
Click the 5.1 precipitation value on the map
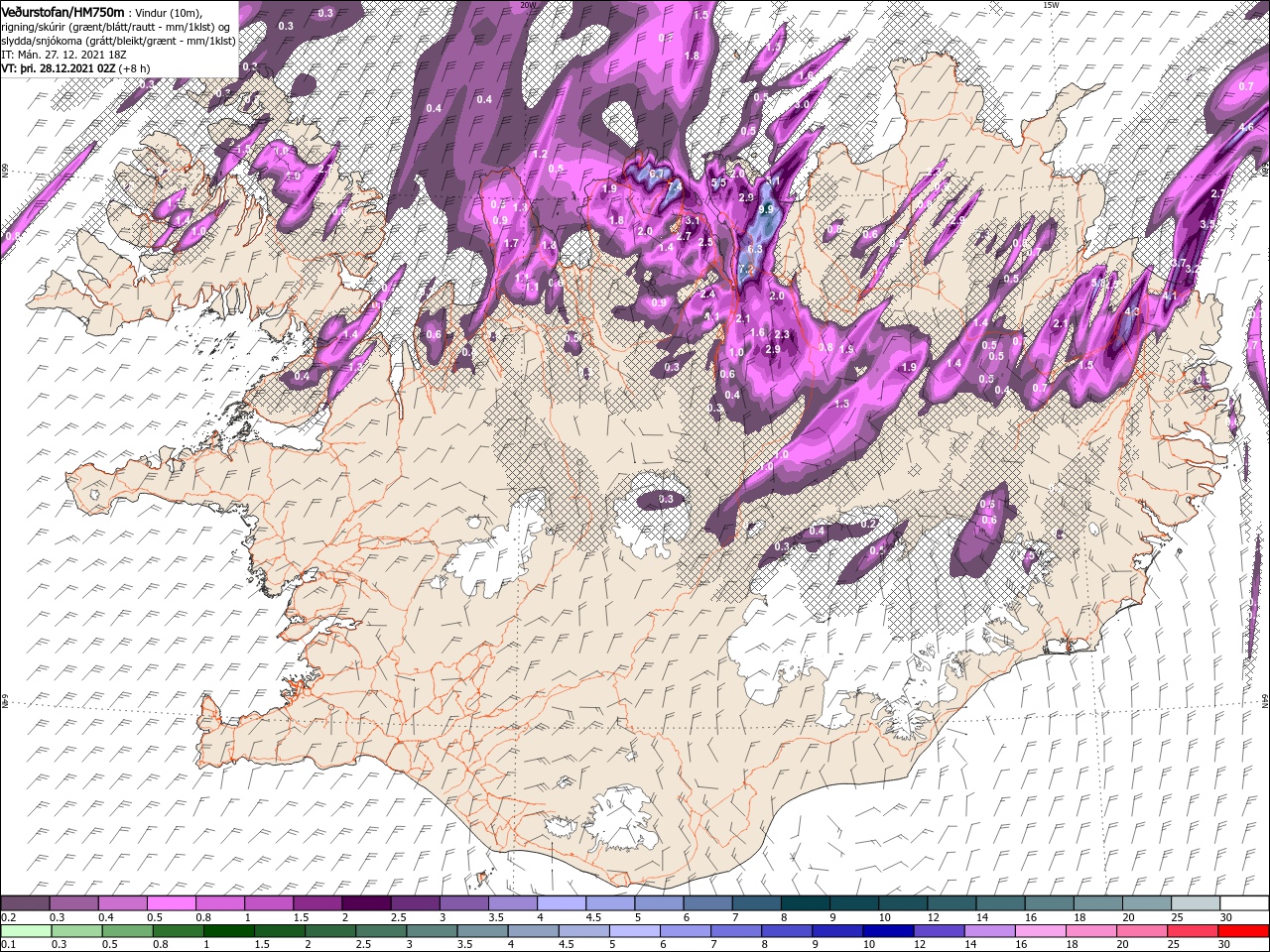point(773,180)
